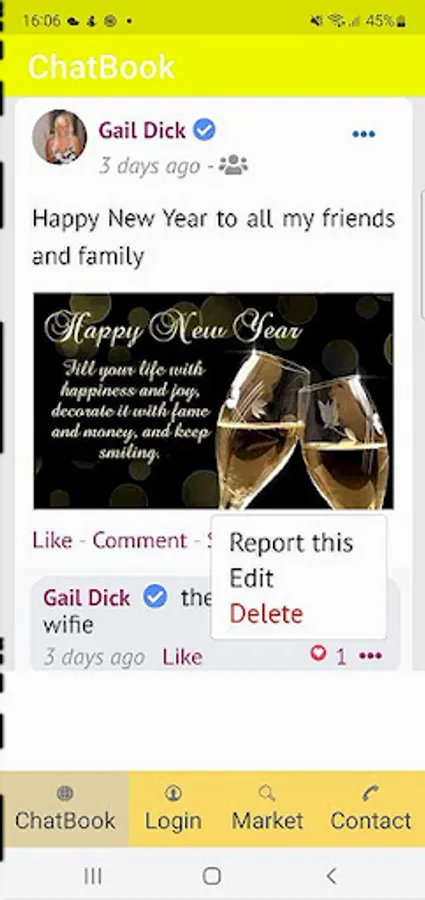Screen dimensions: 425x900
Task: Tap the verified badge beside post author
Action: 204,130
